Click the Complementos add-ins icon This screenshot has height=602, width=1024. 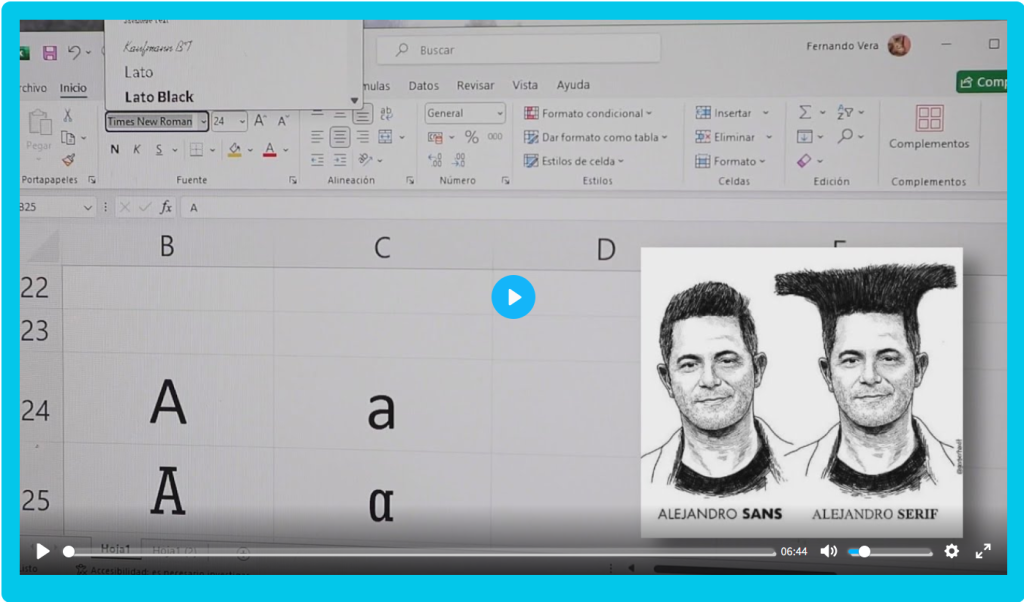(929, 118)
